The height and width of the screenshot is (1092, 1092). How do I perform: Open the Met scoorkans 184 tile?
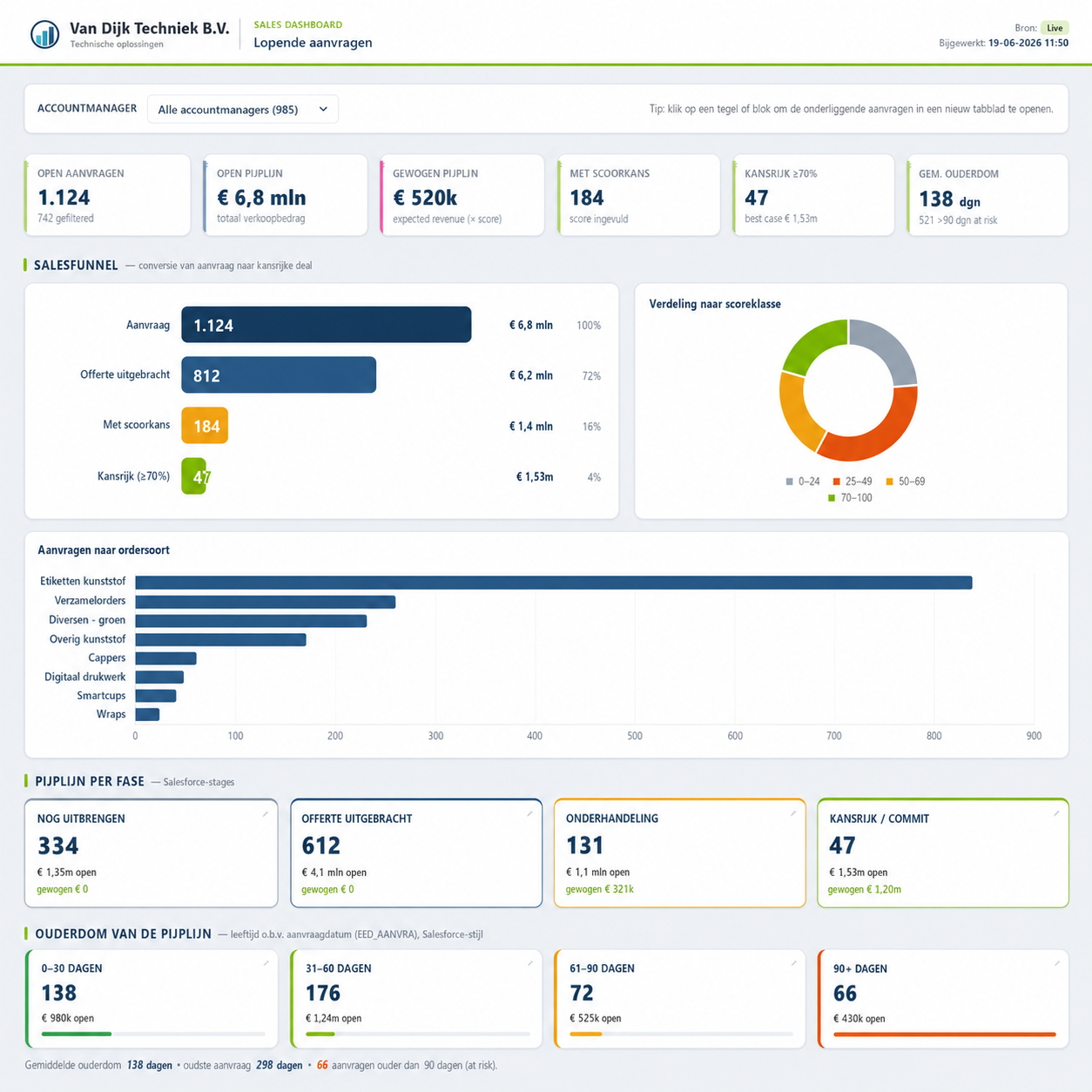[638, 195]
